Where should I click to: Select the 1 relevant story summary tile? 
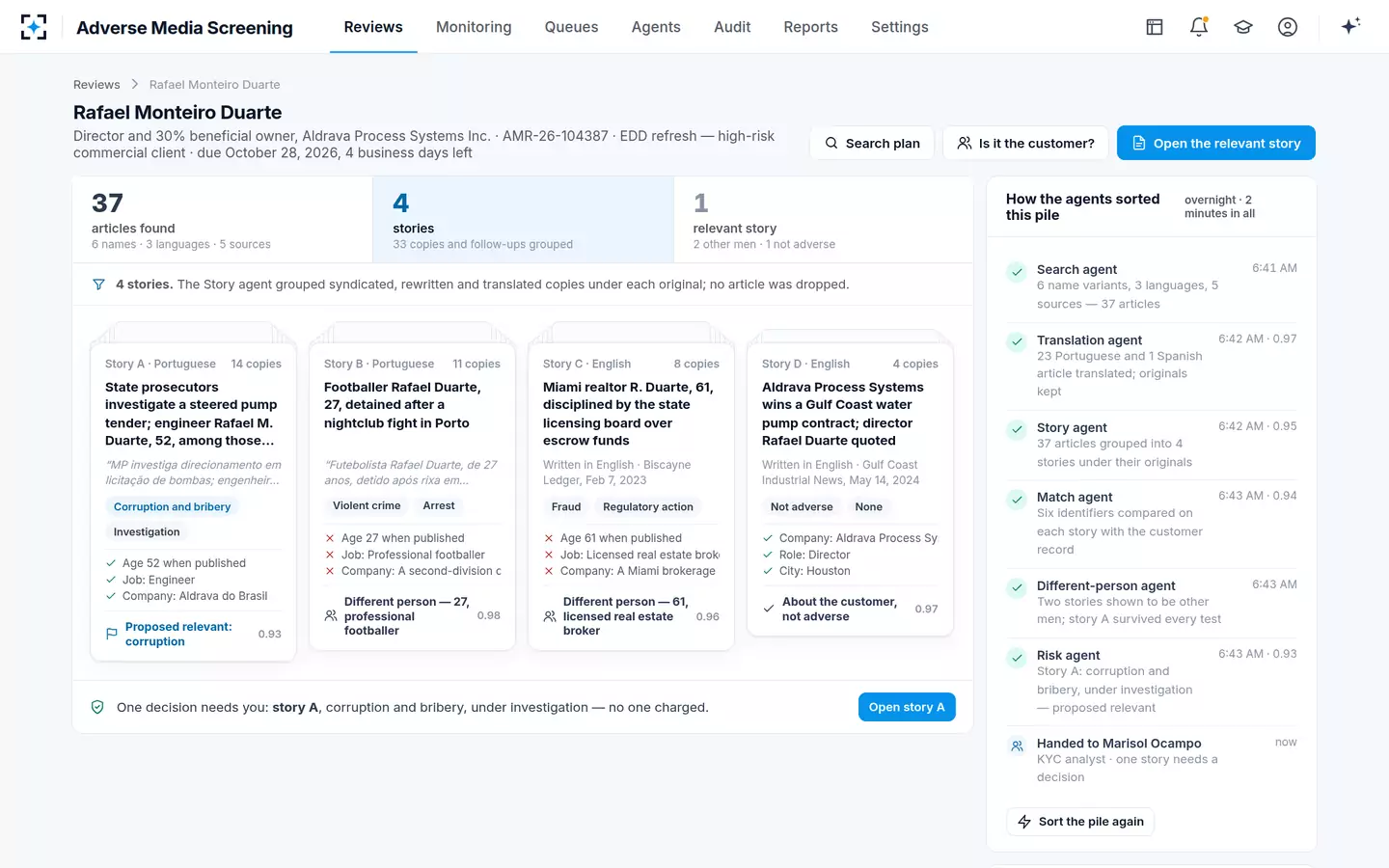pos(823,220)
